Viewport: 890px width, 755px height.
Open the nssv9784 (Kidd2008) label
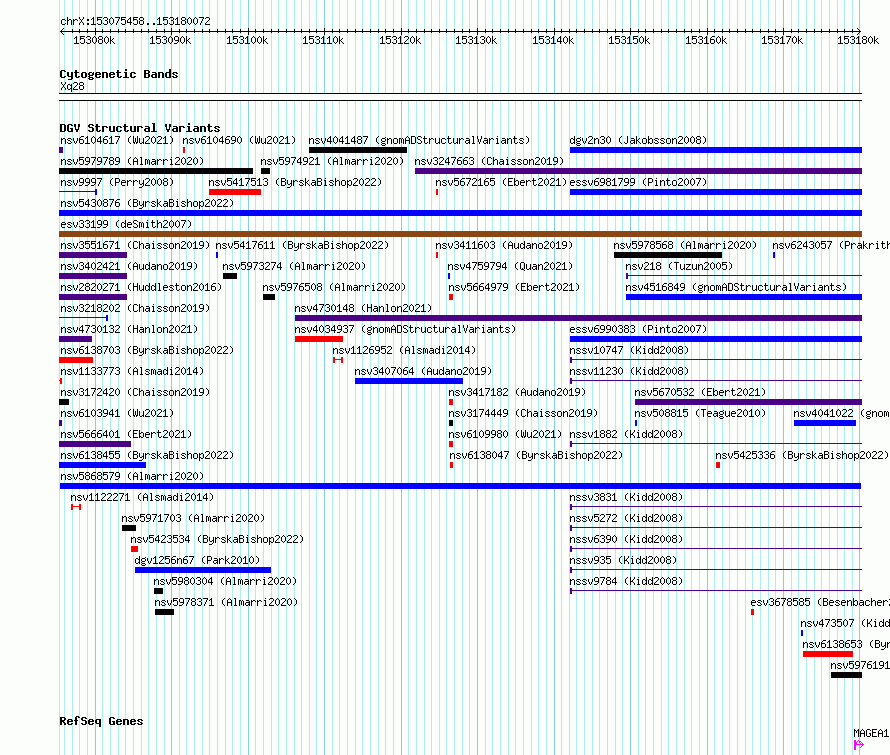(x=626, y=581)
